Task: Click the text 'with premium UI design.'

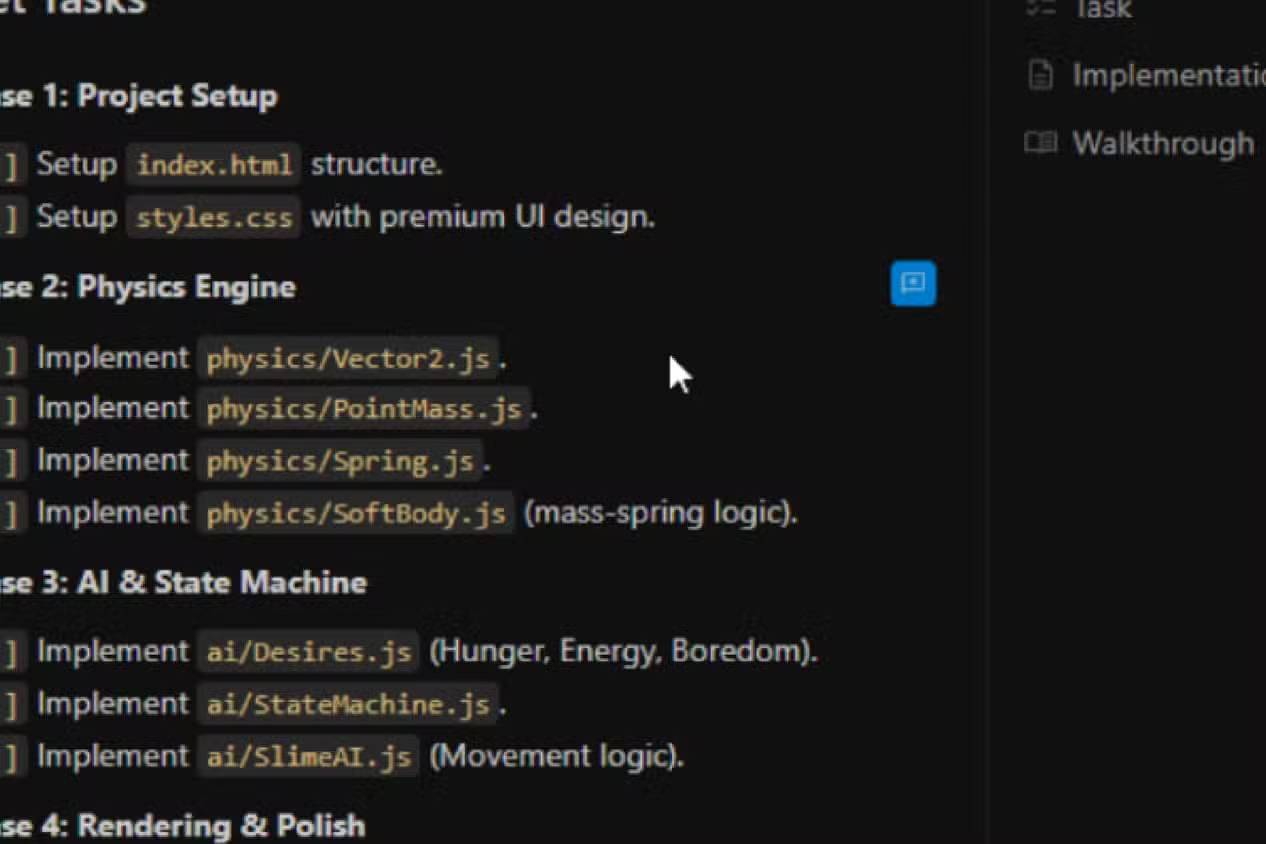Action: [x=483, y=216]
